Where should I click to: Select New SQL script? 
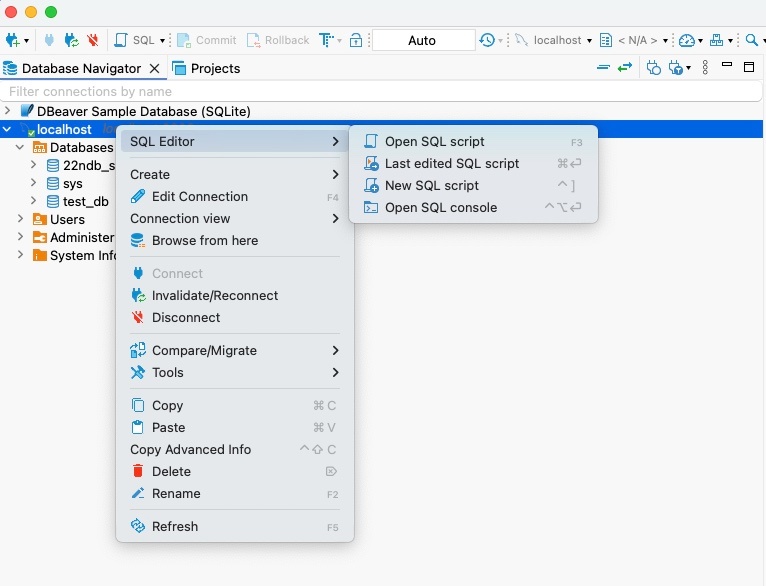click(473, 186)
